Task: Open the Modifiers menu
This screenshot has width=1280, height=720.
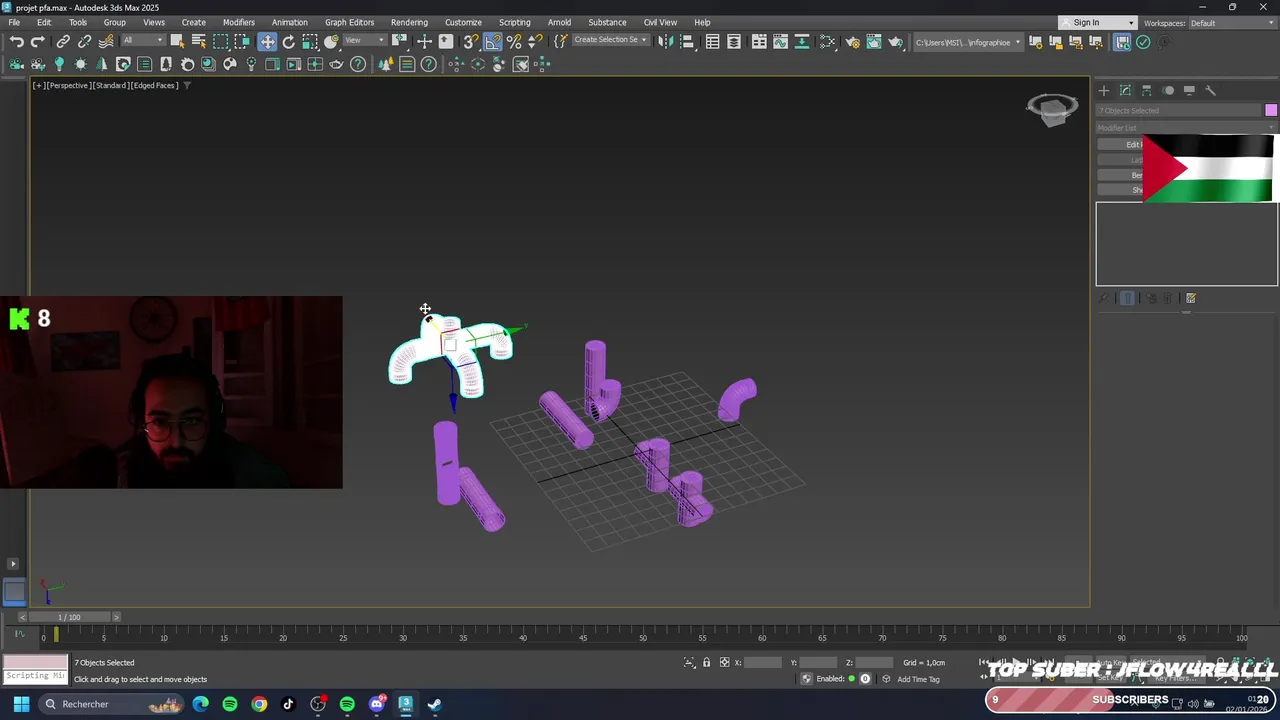Action: [238, 22]
